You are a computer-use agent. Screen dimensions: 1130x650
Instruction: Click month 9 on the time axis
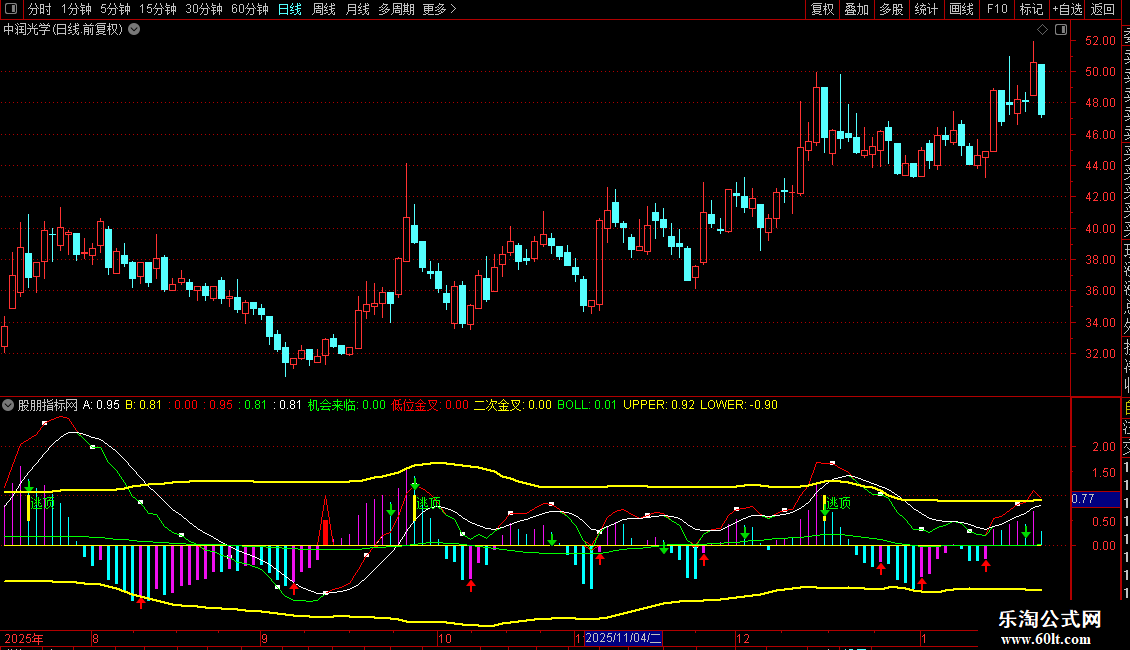tap(264, 638)
